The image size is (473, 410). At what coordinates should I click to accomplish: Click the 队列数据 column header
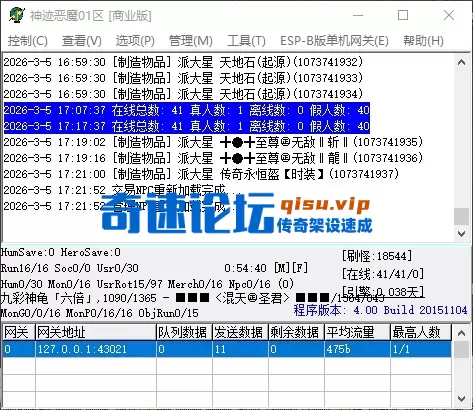184,332
